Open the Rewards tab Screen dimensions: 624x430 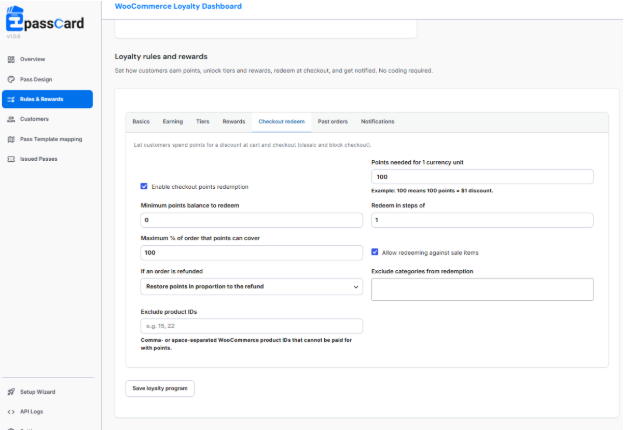pos(234,122)
